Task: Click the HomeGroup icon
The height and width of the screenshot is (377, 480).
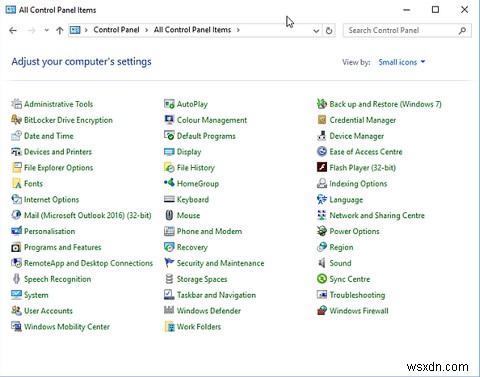Action: point(169,184)
